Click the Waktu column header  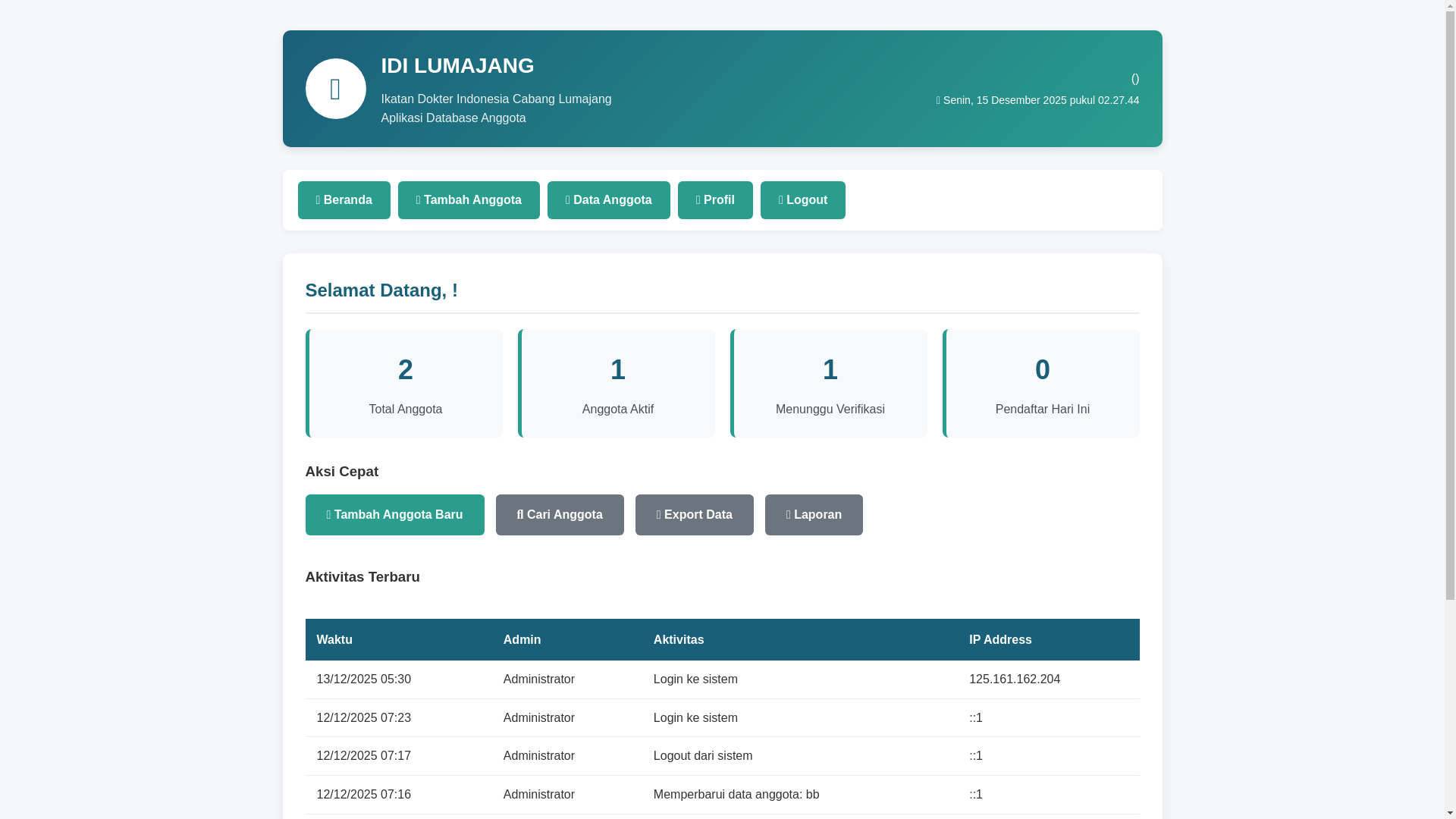(x=399, y=640)
